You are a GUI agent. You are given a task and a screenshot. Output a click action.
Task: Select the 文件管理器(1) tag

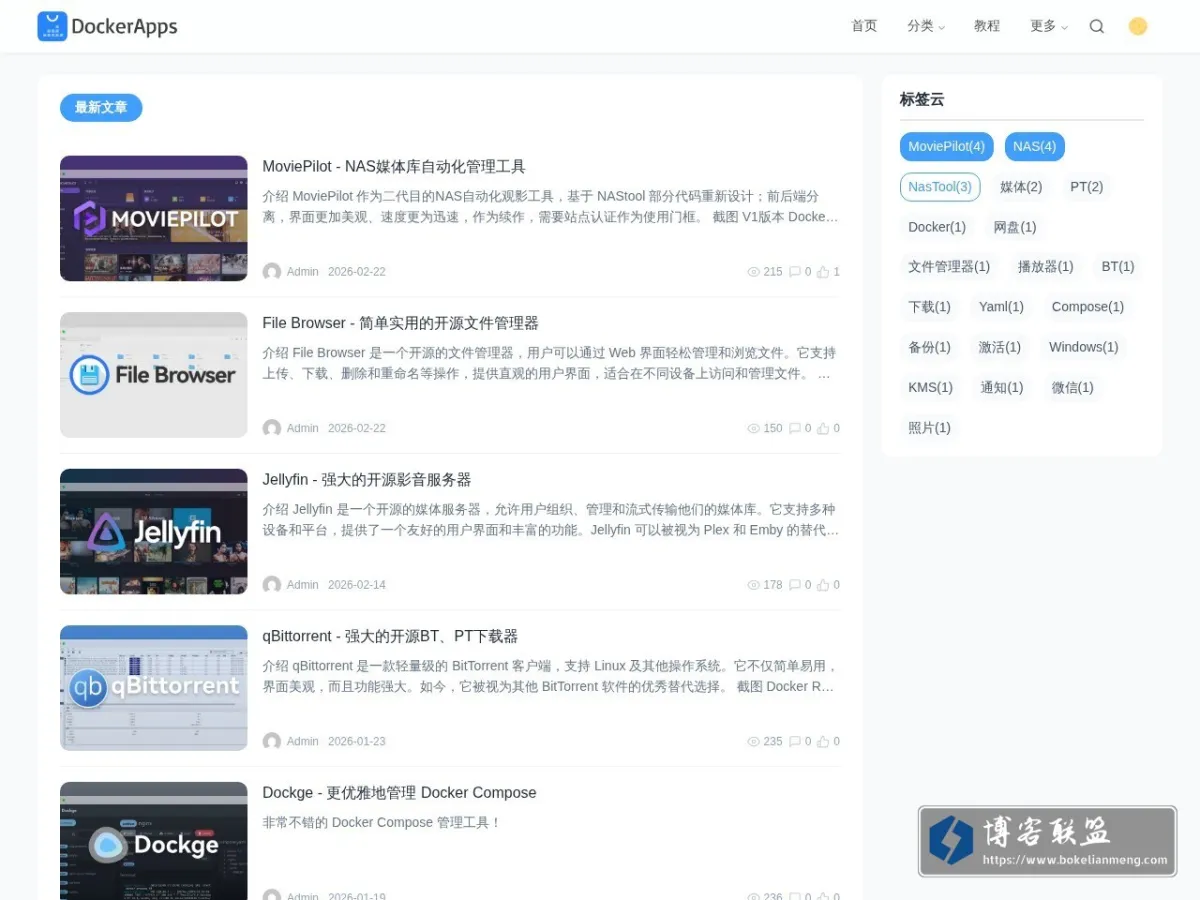[x=949, y=267]
